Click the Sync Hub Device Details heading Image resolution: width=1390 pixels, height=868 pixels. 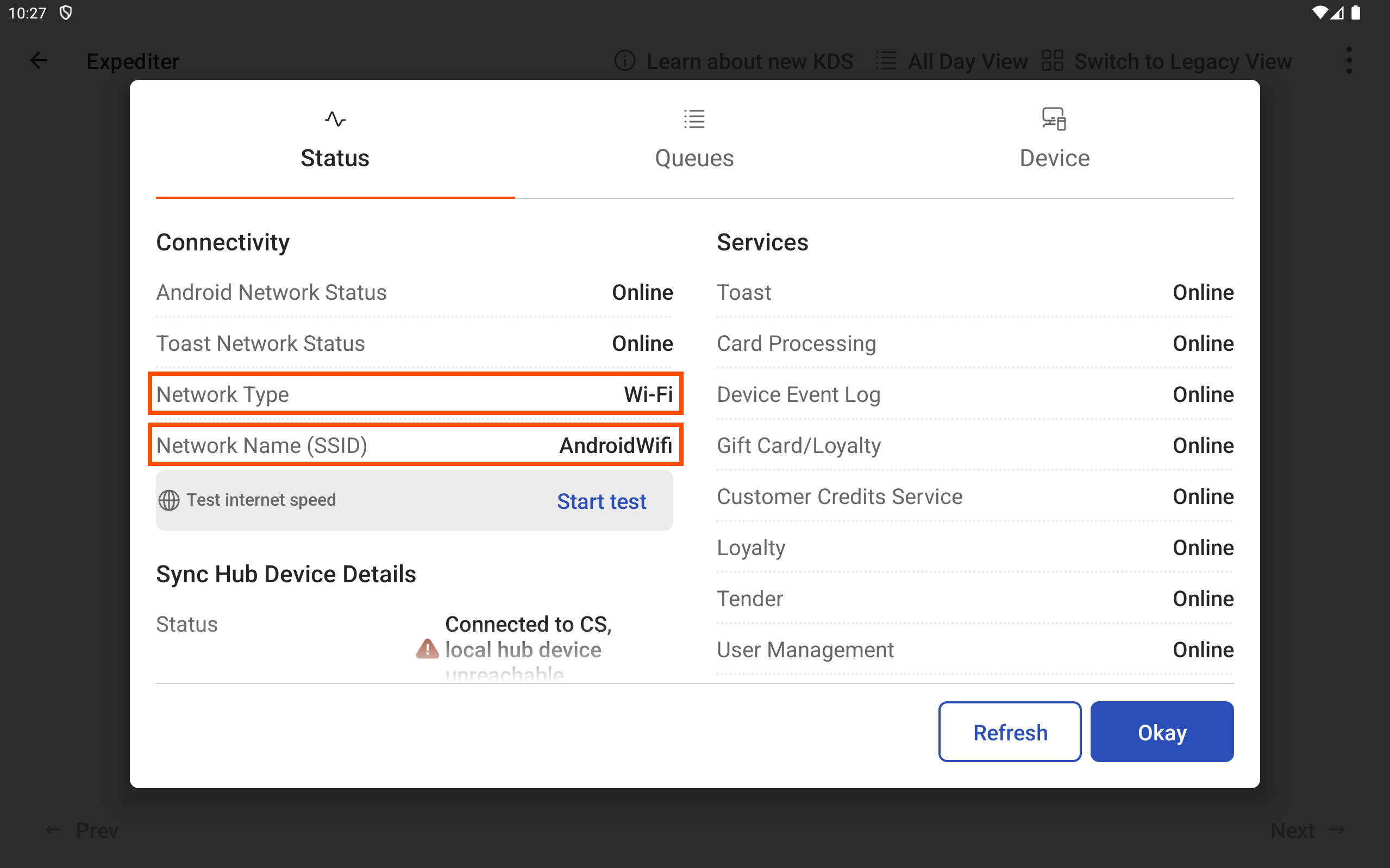286,574
